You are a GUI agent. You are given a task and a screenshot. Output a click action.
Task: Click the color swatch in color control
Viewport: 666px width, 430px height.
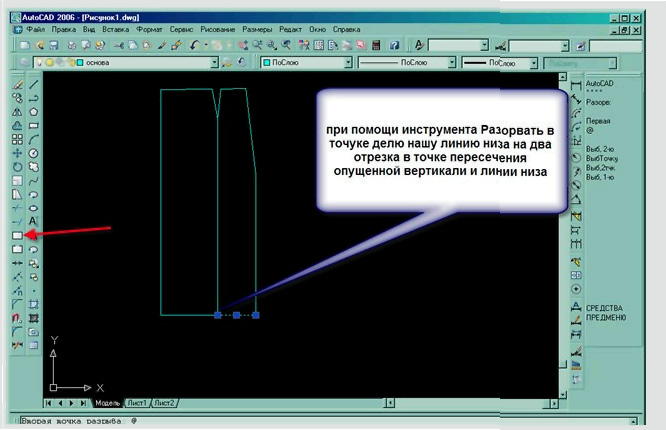pos(267,62)
